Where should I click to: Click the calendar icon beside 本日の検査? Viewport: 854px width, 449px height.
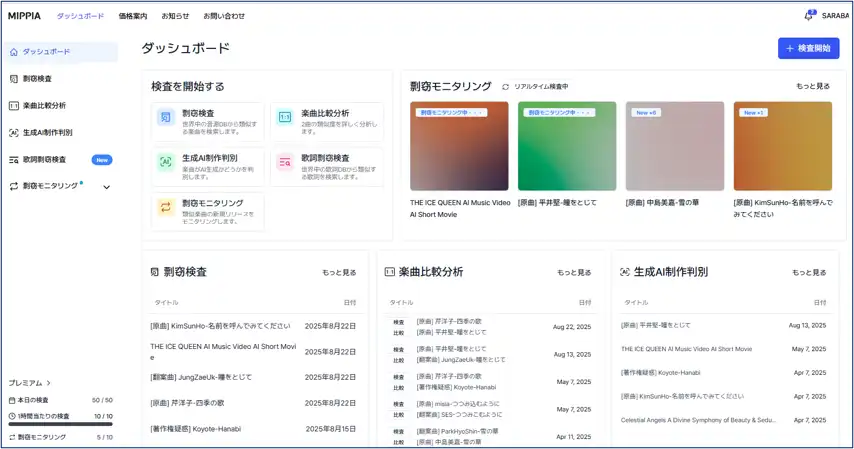[12, 400]
